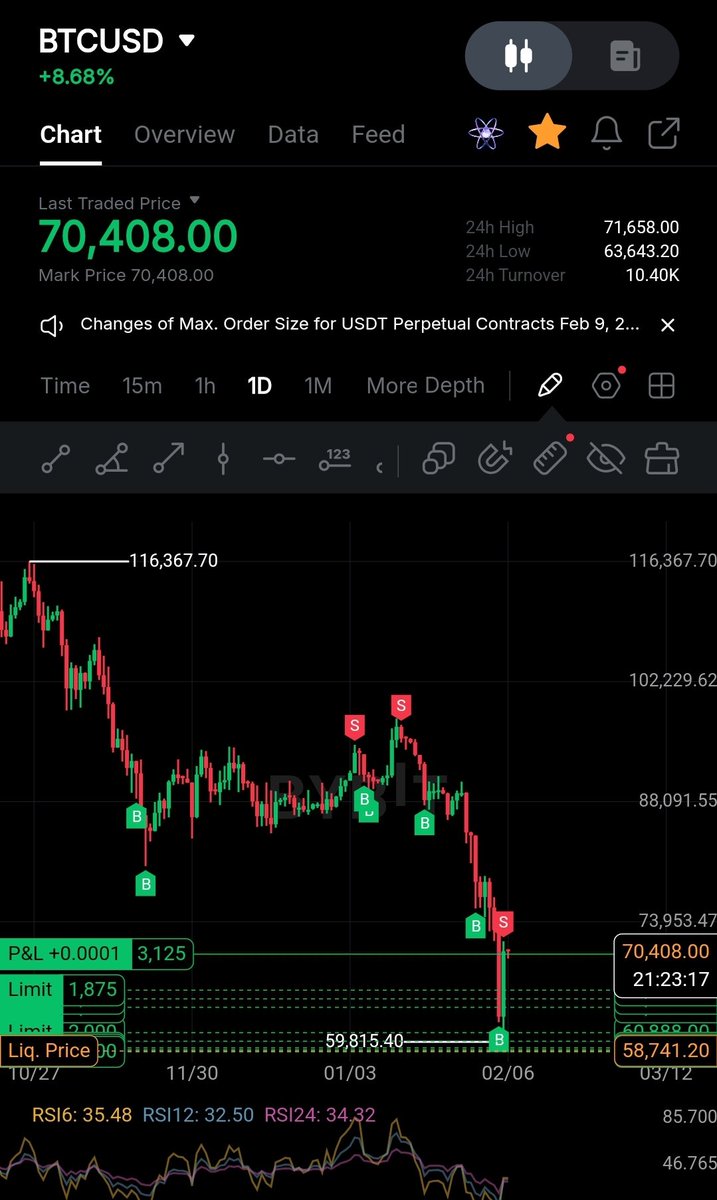Screen dimensions: 717x1200
Task: Tap the topmost red S sell marker
Action: (401, 706)
